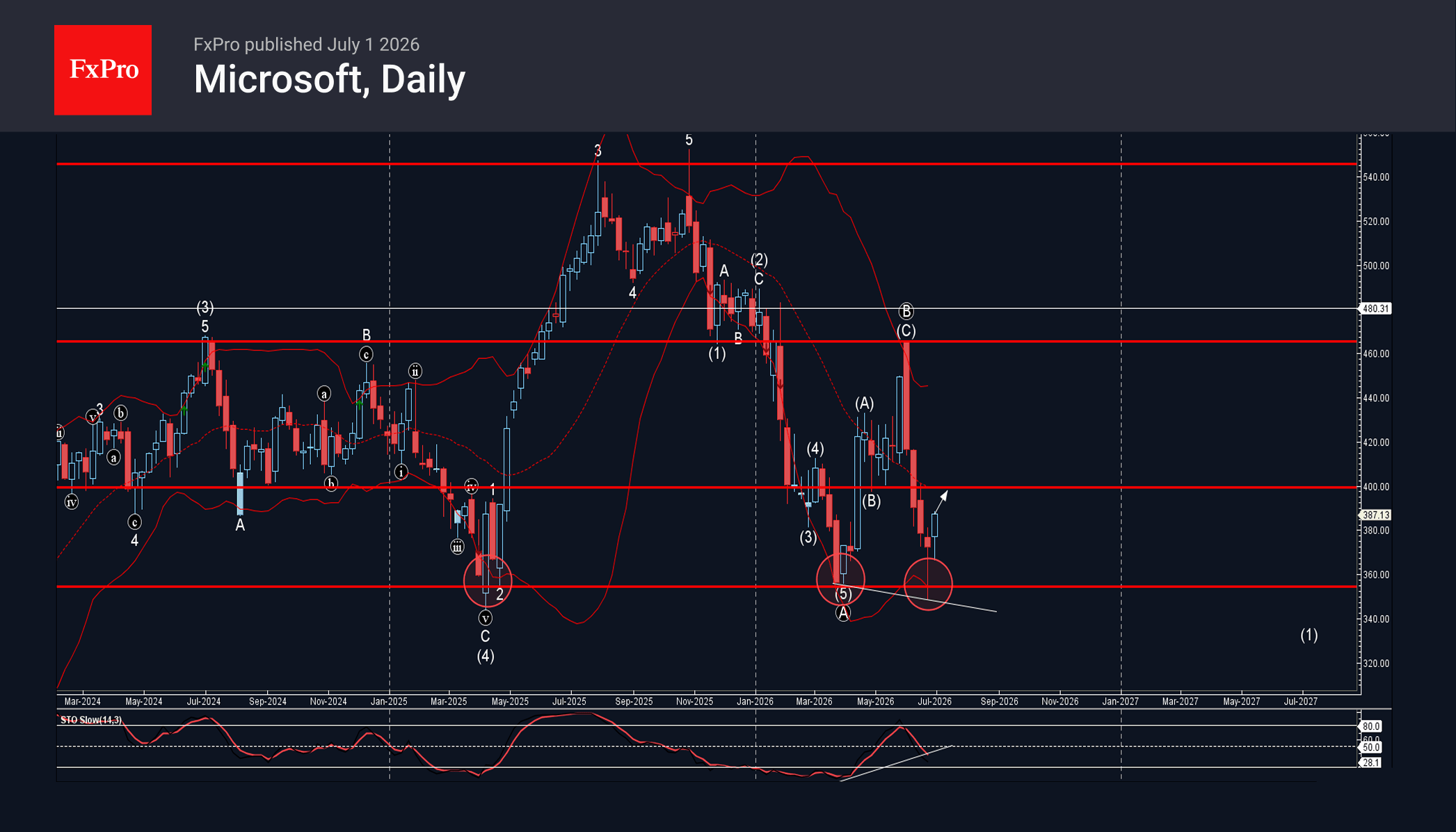Select the (5) wave label
Viewport: 1456px width, 832px height.
843,593
